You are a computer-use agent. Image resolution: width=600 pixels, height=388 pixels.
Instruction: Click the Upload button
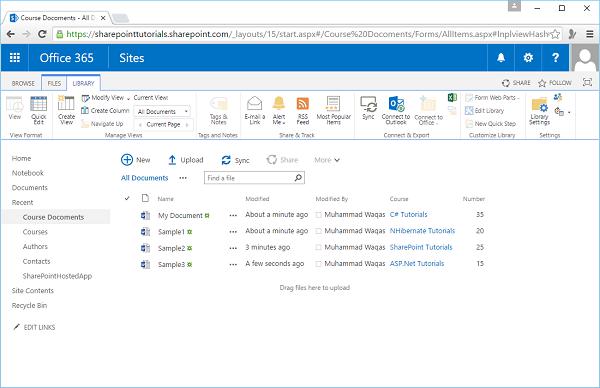186,160
